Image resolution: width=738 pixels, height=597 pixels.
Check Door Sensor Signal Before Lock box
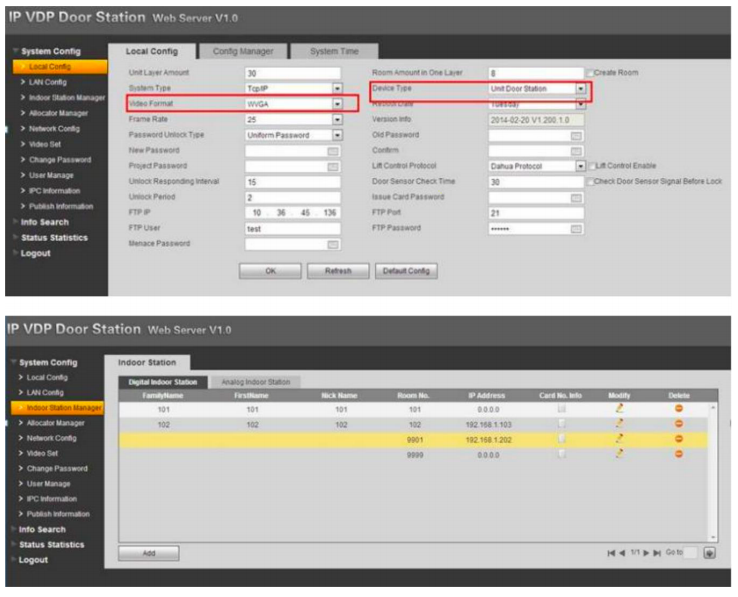tap(591, 182)
